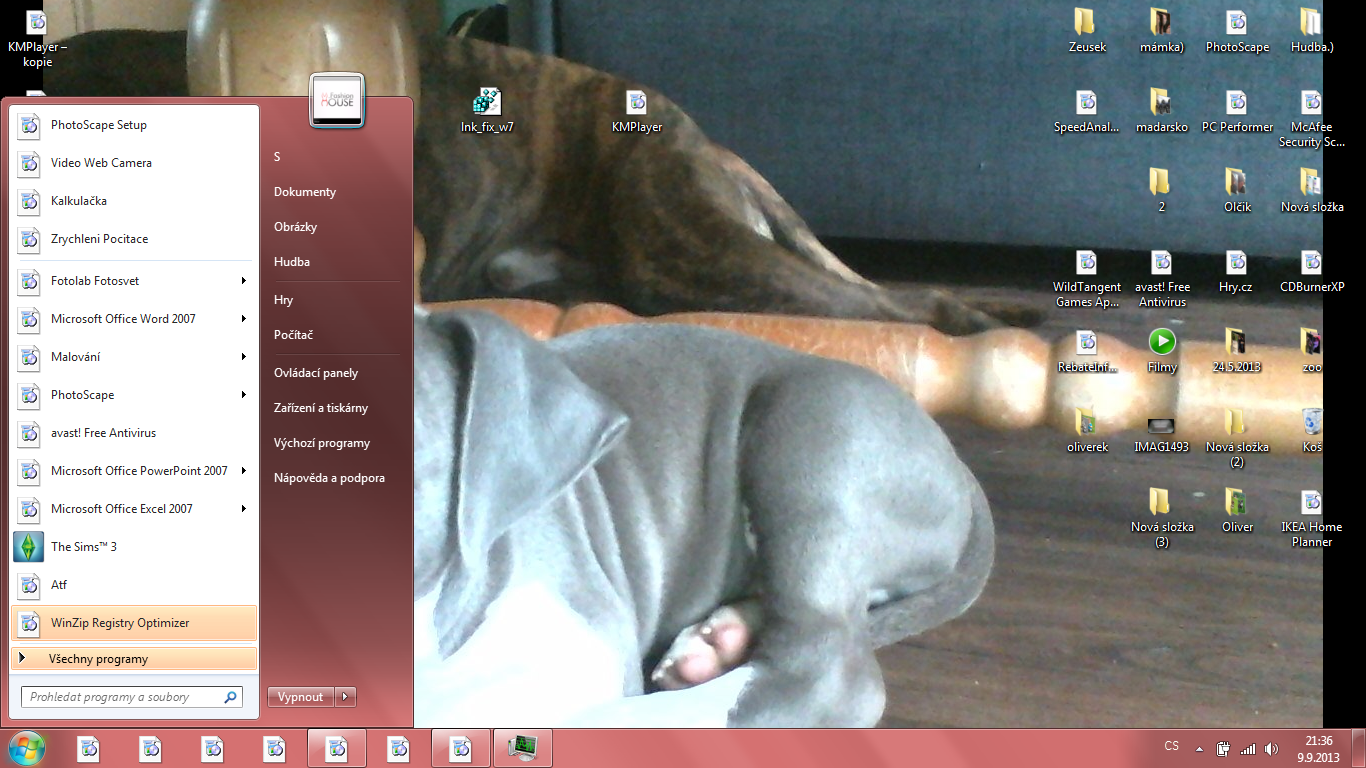Expand PowerPoint 2007 recent files arrow

tap(243, 471)
